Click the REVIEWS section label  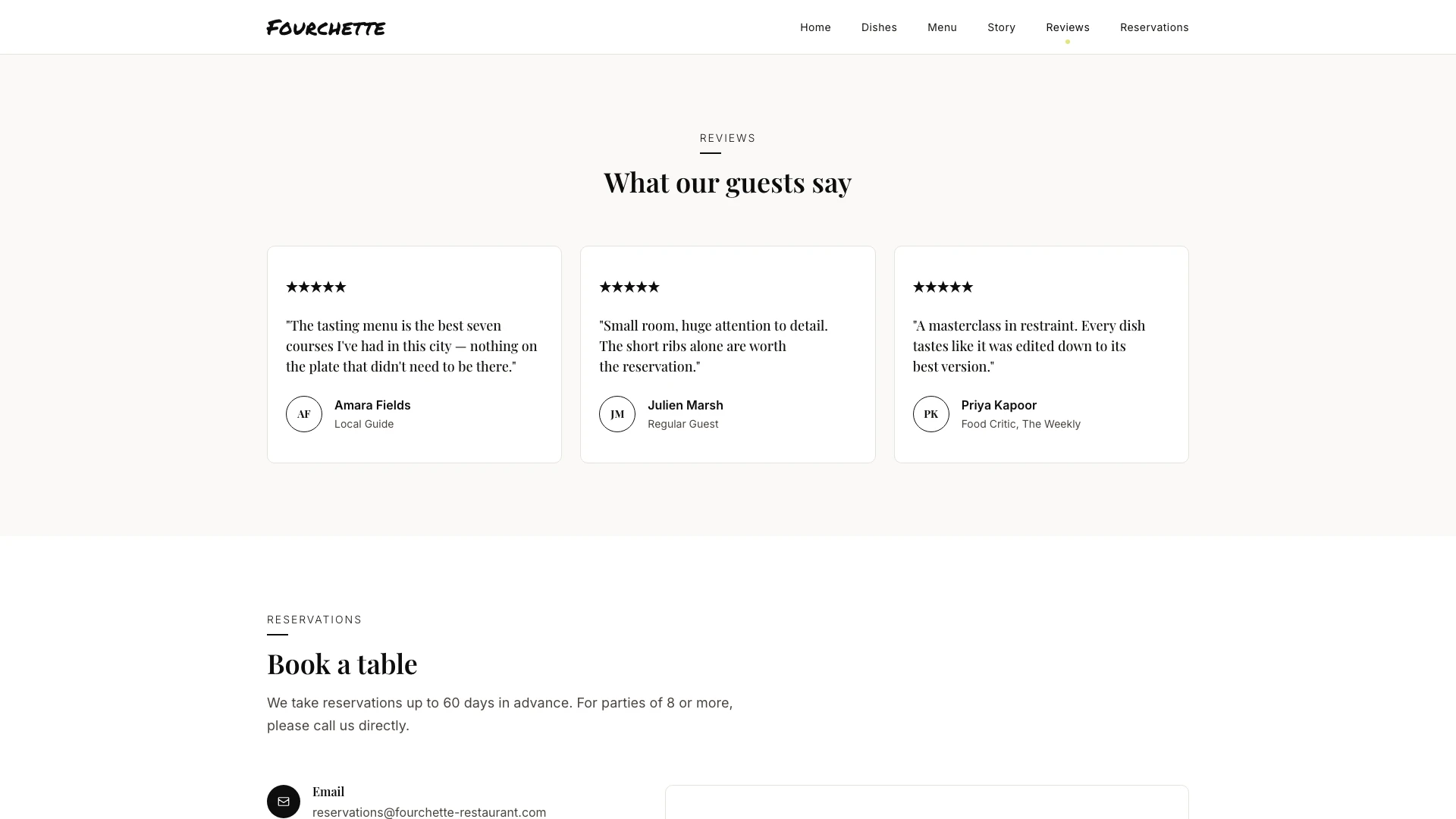727,138
